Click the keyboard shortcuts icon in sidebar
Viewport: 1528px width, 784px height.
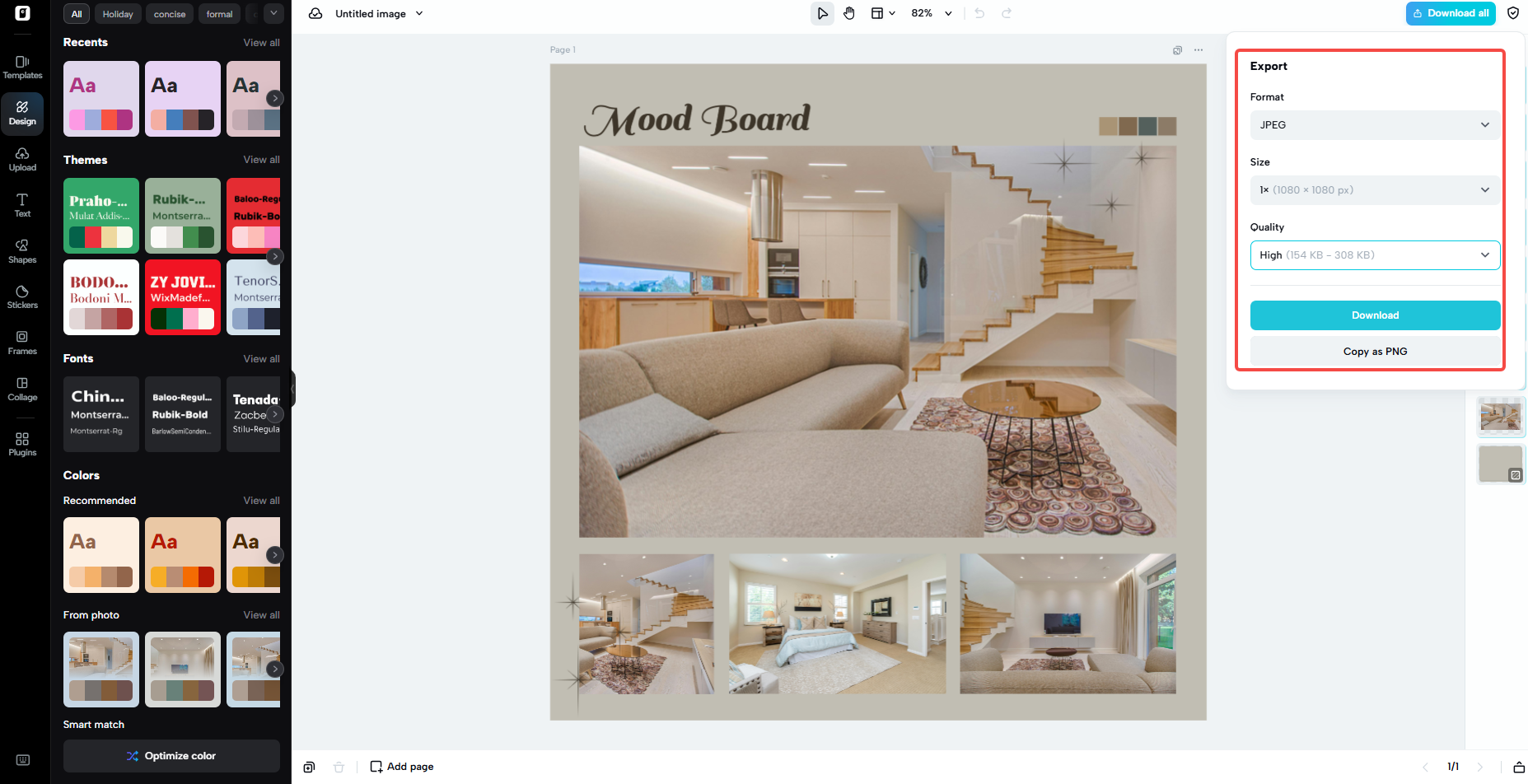click(x=23, y=760)
